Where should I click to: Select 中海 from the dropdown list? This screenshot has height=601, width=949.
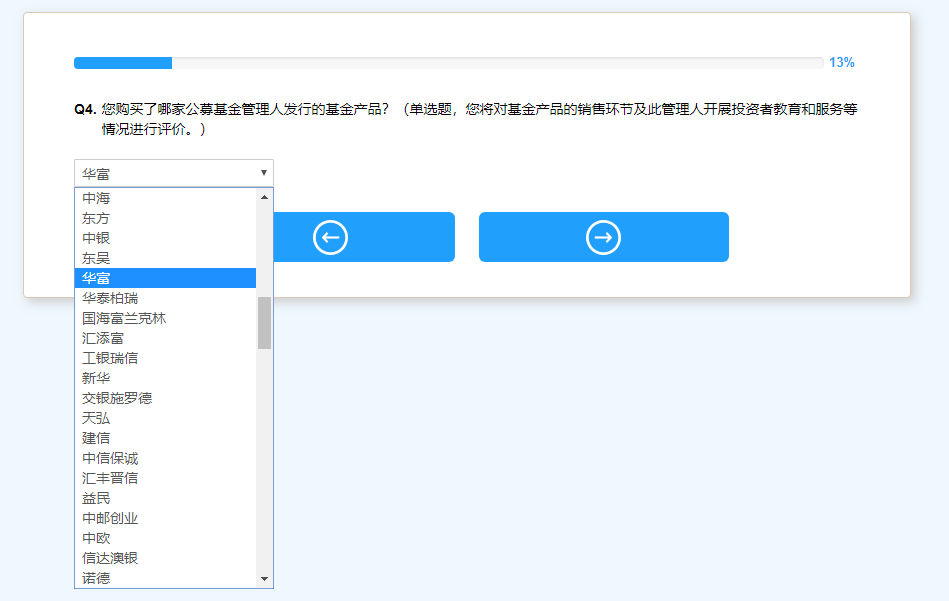[x=165, y=198]
